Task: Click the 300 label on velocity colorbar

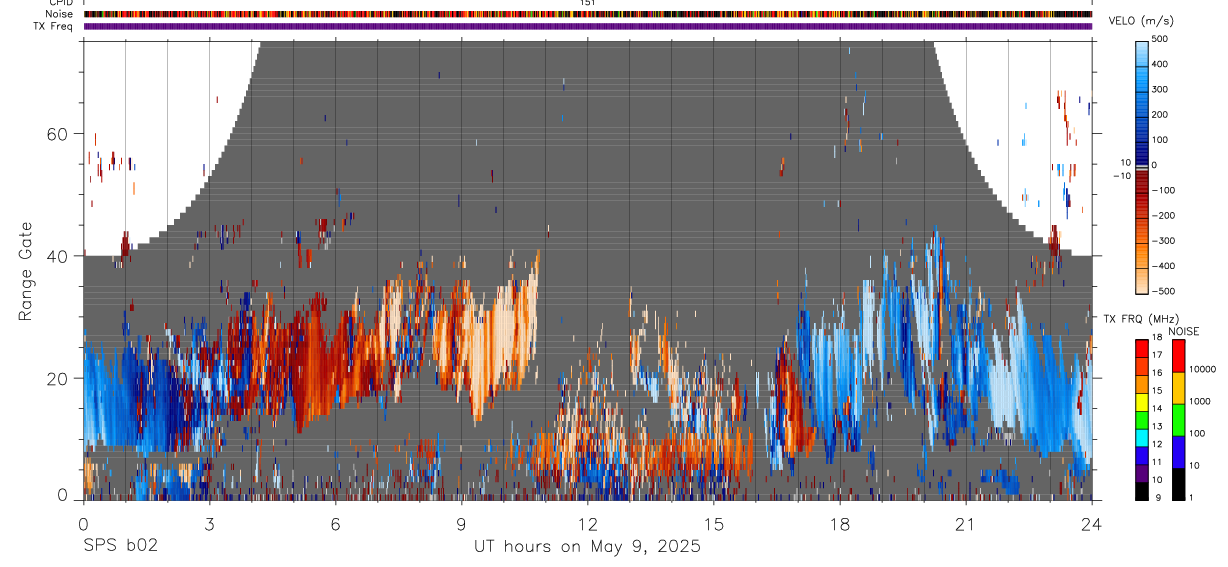Action: coord(1160,89)
